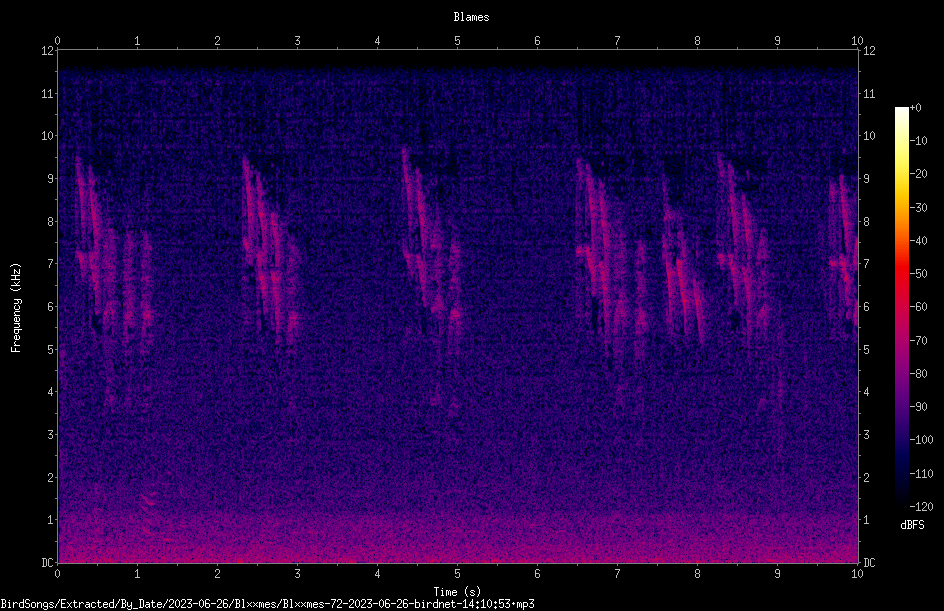The image size is (944, 611).
Task: Click the "DC" label on right frequency axis
Action: [x=869, y=563]
